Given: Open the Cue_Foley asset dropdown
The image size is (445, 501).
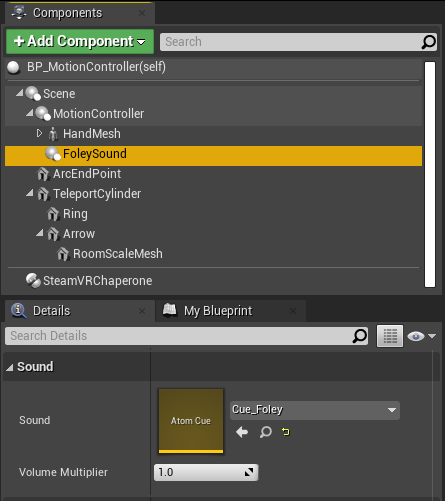Looking at the screenshot, I should pyautogui.click(x=315, y=410).
